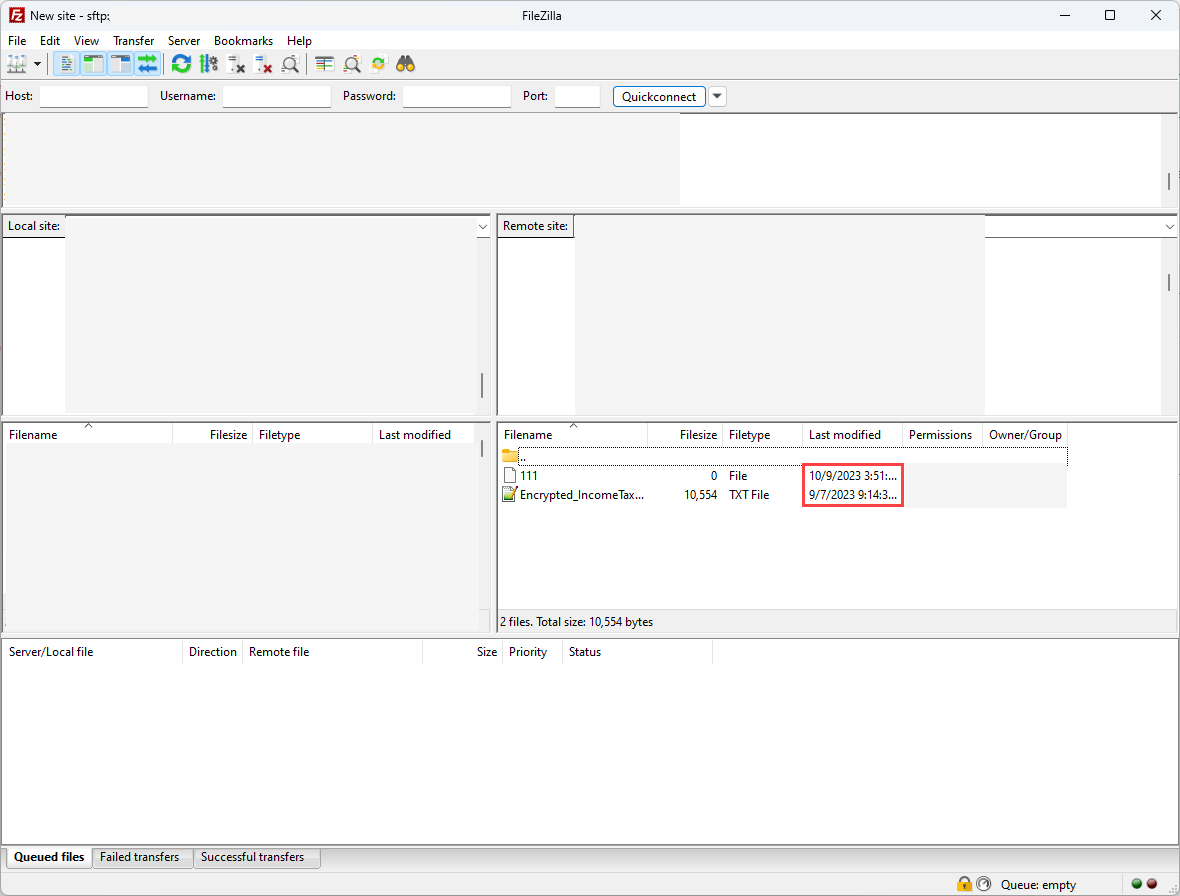Select the file icon for 111

click(509, 475)
